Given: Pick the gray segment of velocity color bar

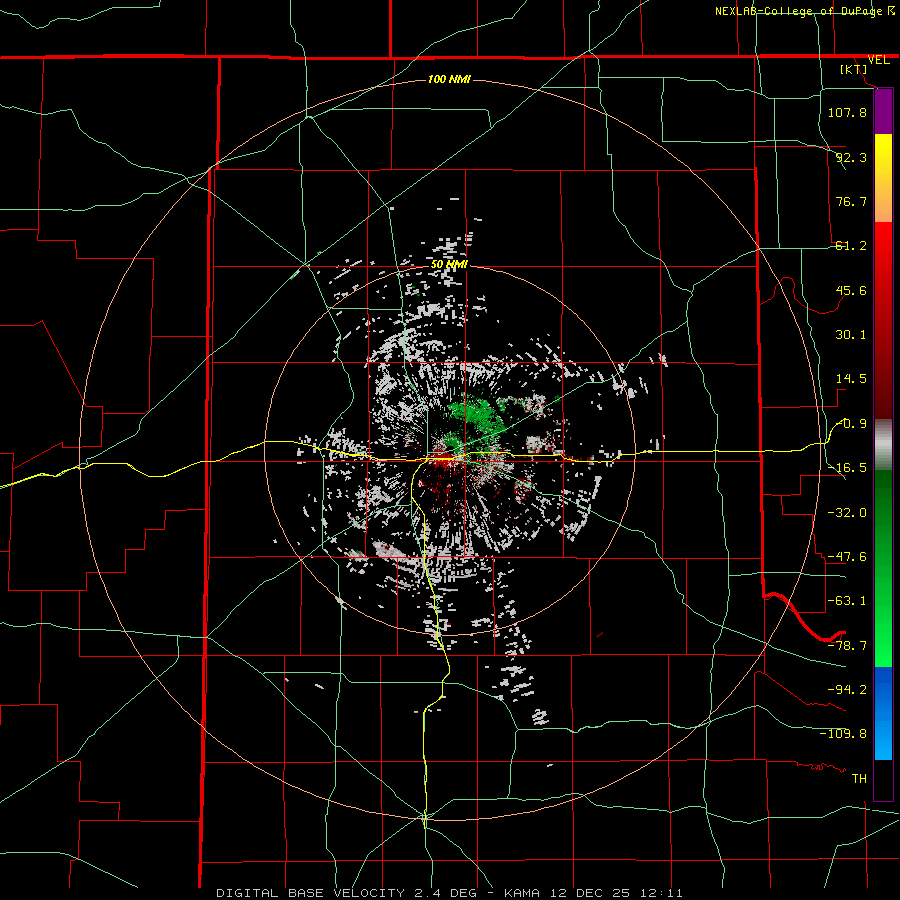Looking at the screenshot, I should pos(883,445).
